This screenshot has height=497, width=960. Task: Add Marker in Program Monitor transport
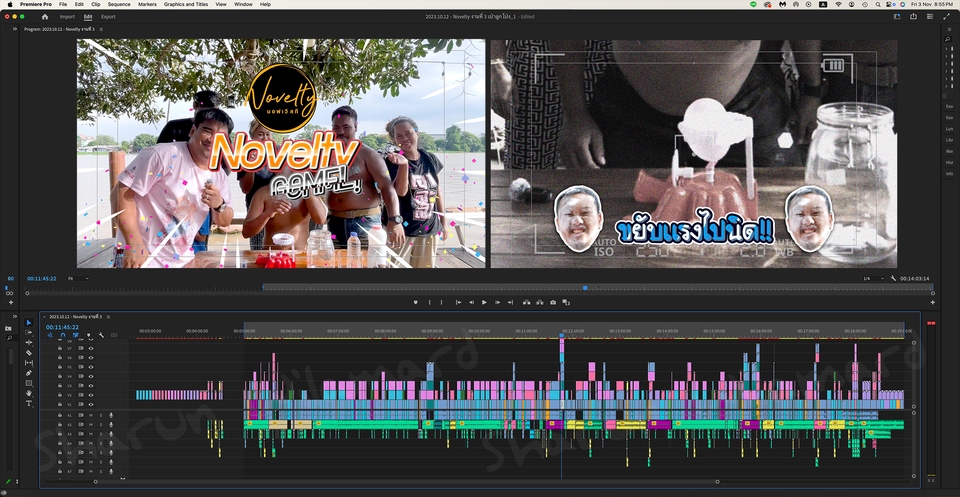[416, 302]
